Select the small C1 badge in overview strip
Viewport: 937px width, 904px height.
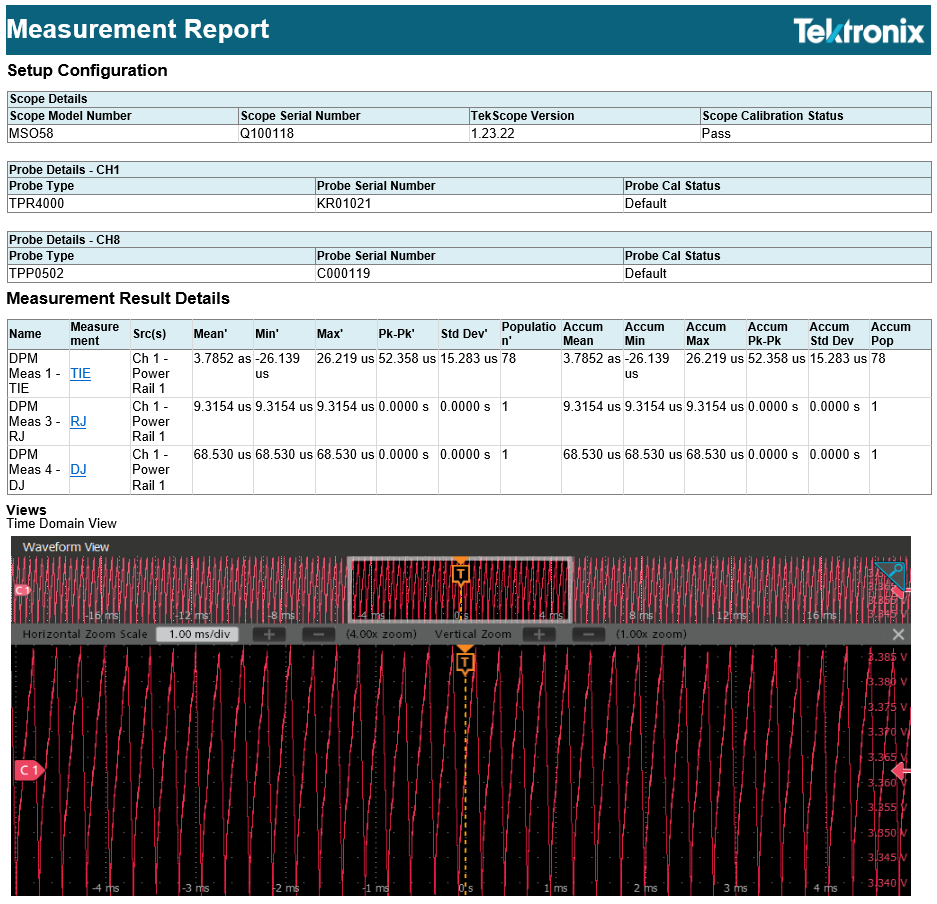pos(22,591)
